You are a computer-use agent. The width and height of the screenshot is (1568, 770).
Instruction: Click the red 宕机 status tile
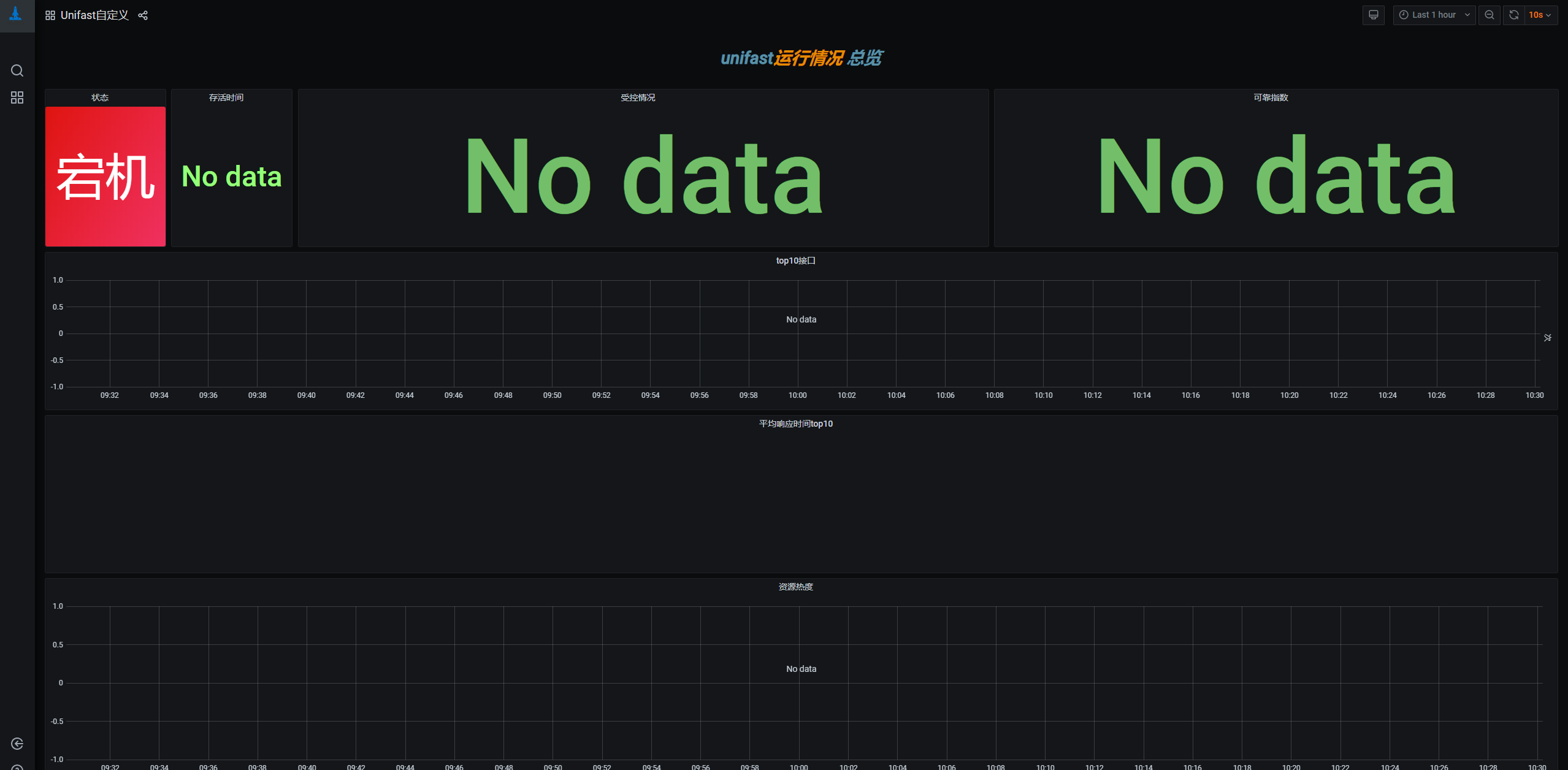(105, 177)
